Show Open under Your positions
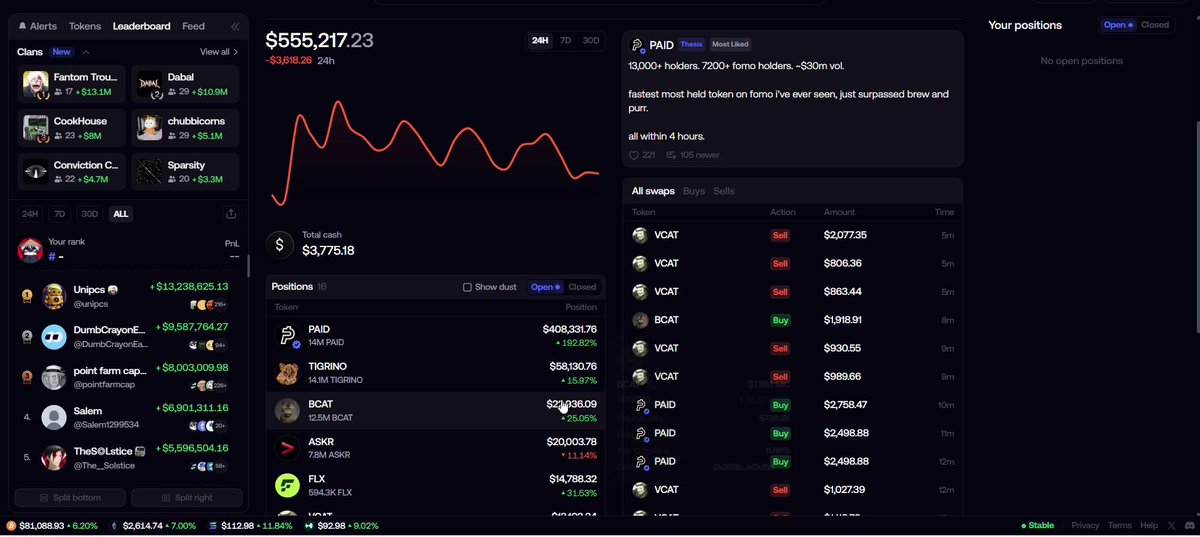Viewport: 1200px width, 537px height. click(x=1118, y=25)
